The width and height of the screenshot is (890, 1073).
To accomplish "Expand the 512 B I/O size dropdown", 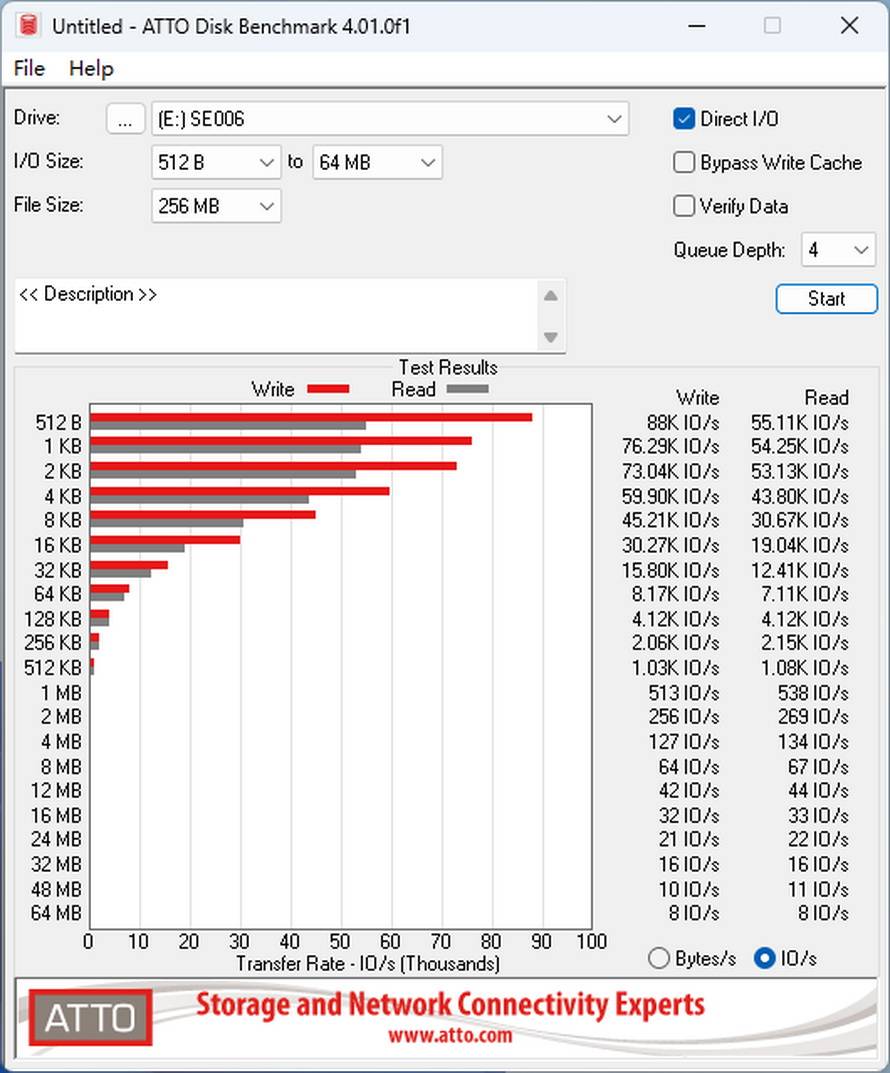I will pos(216,163).
